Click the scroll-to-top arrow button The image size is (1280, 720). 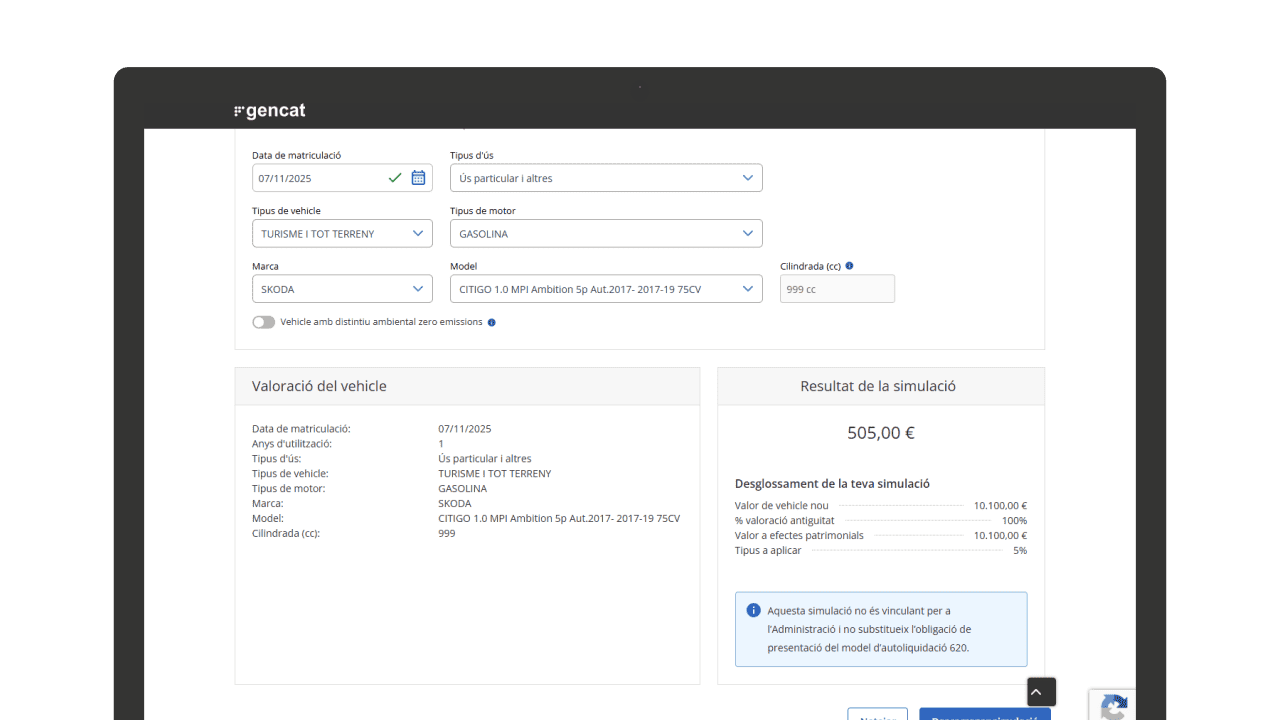coord(1040,692)
